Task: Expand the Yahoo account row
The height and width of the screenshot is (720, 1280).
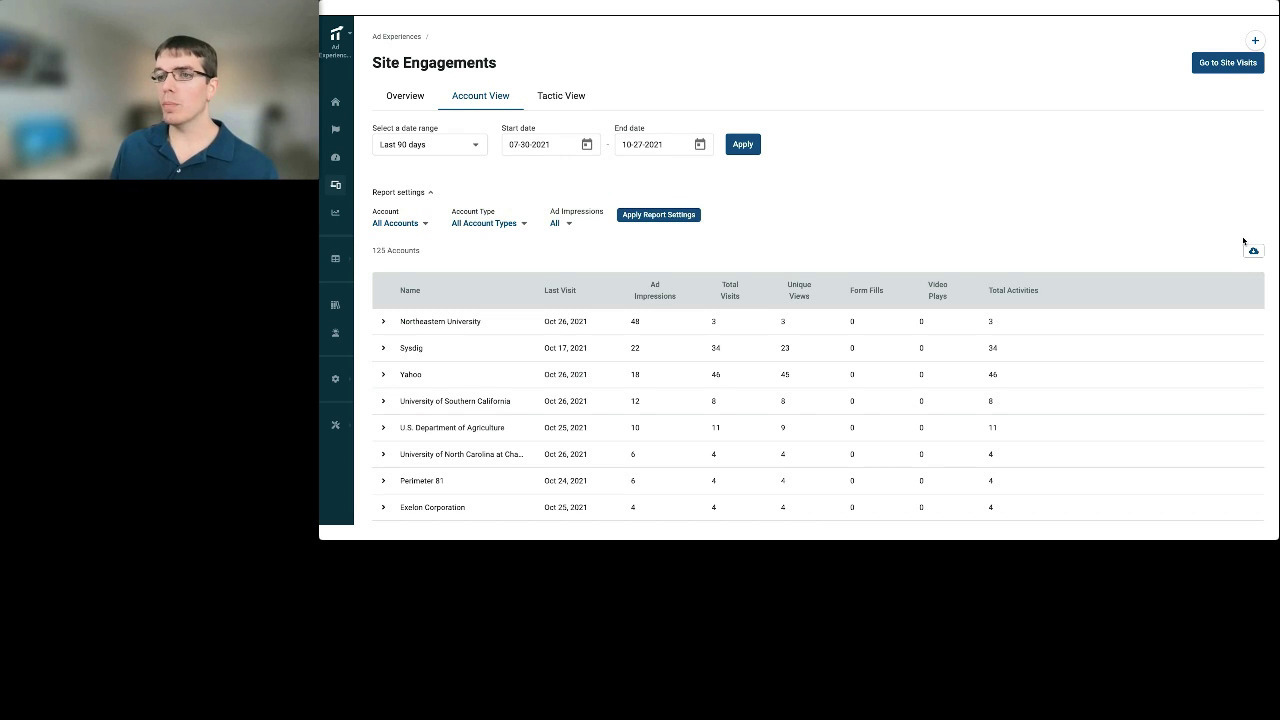Action: [383, 375]
